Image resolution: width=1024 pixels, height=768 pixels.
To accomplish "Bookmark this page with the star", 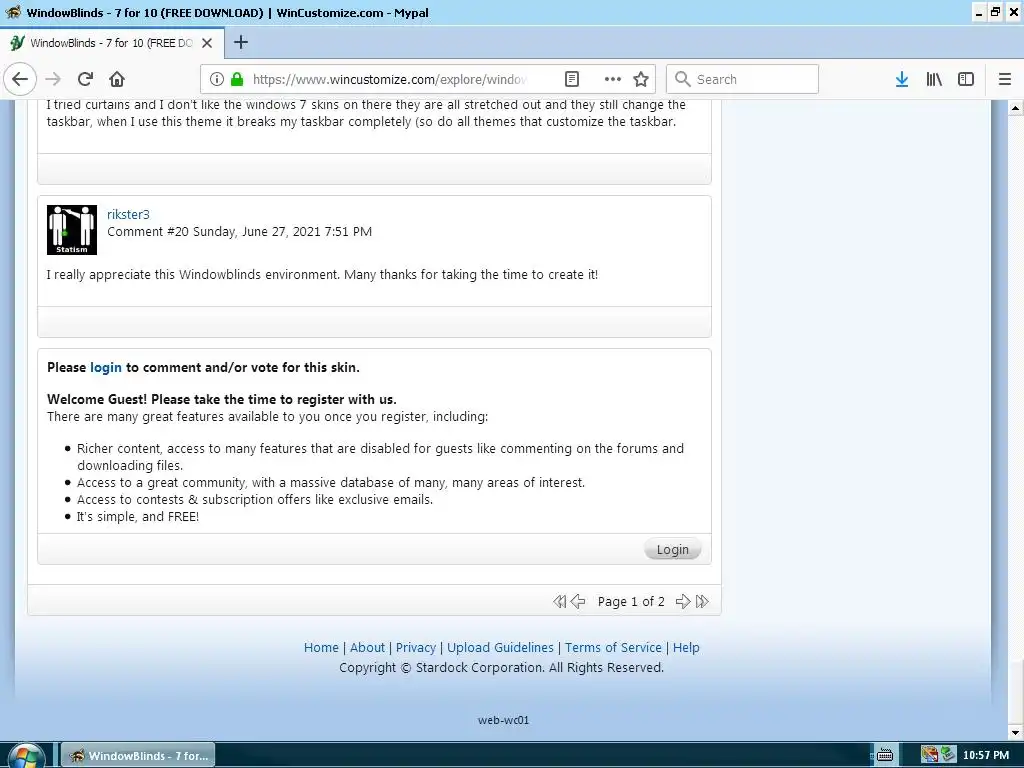I will 641,79.
